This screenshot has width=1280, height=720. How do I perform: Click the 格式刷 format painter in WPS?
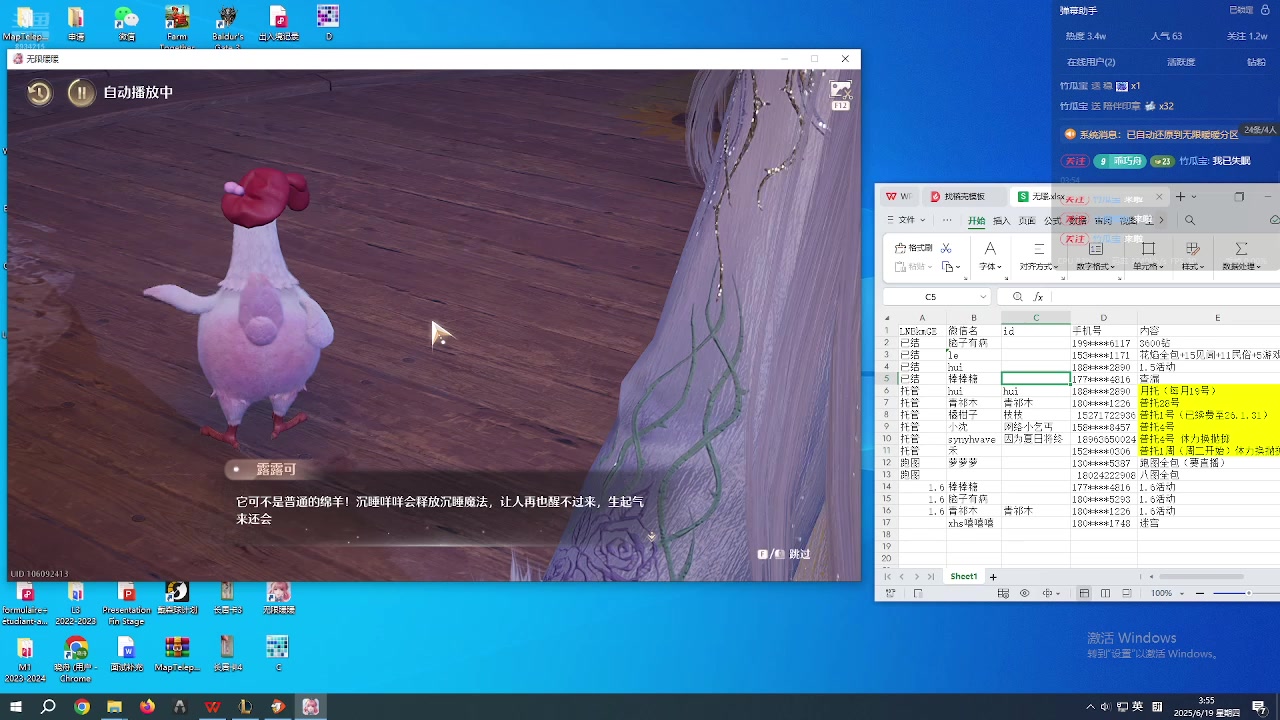913,248
